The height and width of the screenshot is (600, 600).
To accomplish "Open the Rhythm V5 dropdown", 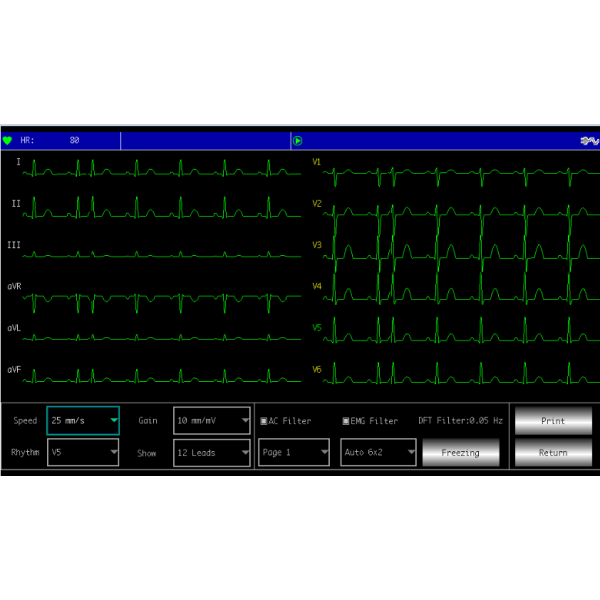I will point(83,452).
